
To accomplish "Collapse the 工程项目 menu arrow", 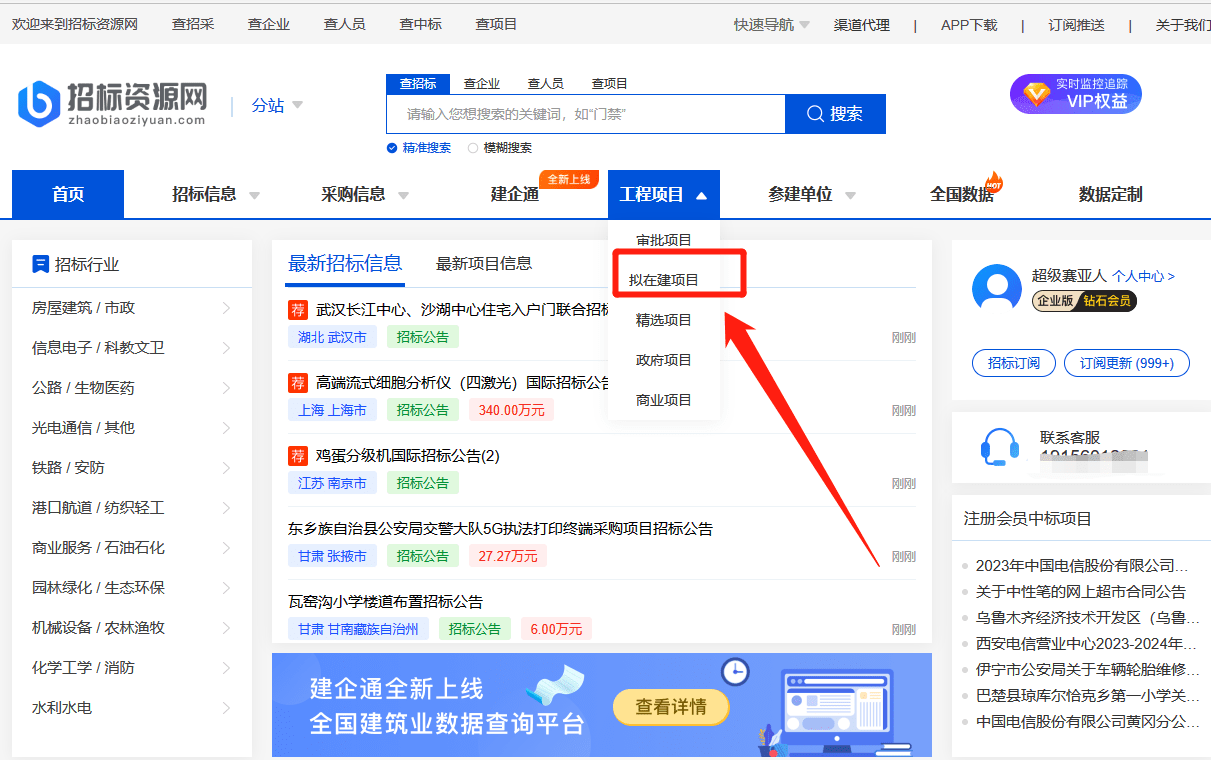I will pyautogui.click(x=701, y=195).
